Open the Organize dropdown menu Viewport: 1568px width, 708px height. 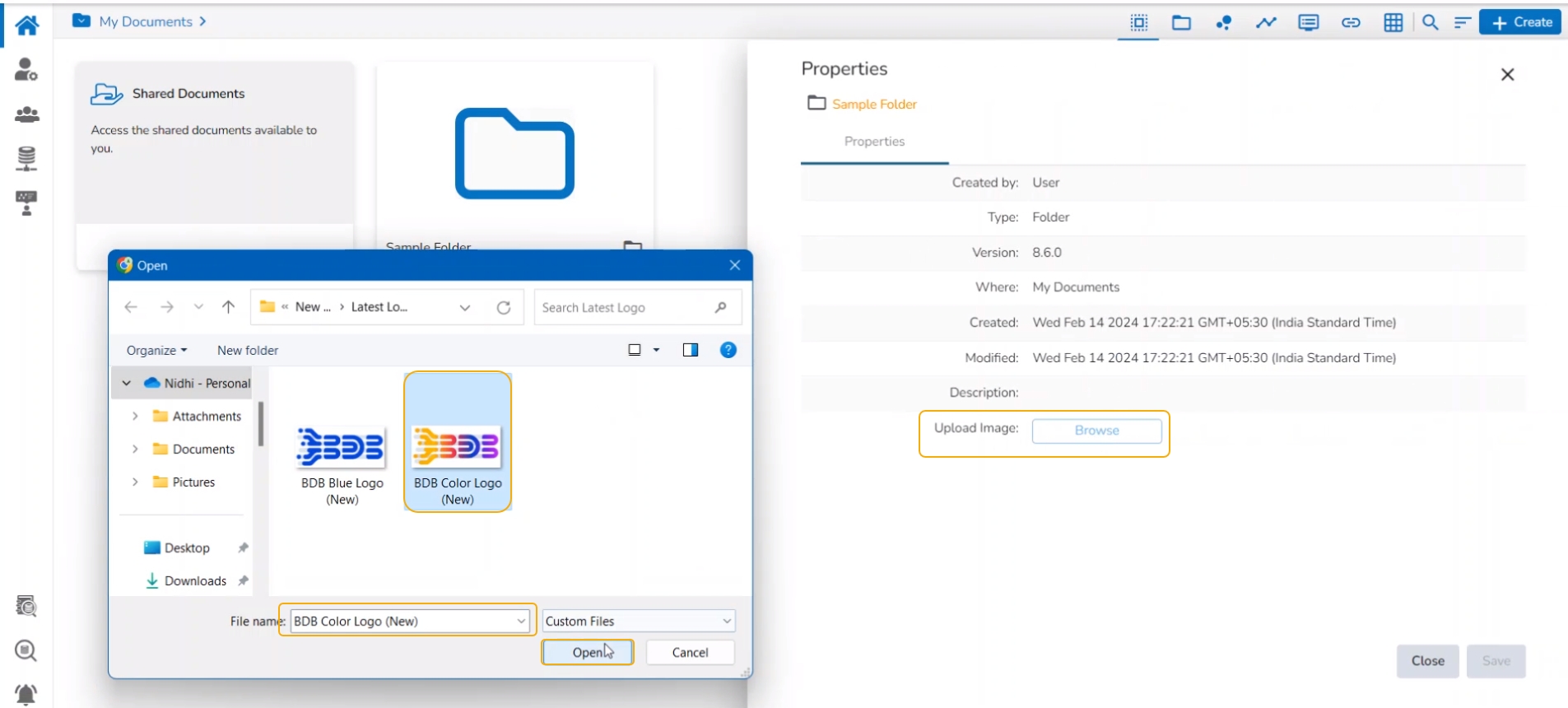tap(156, 350)
